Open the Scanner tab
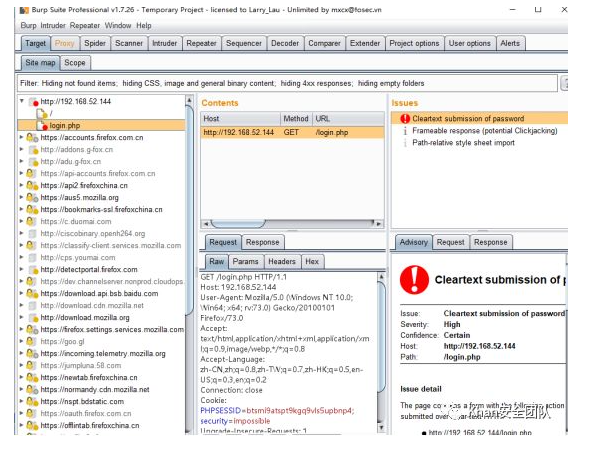Viewport: 602px width, 456px height. [129, 43]
